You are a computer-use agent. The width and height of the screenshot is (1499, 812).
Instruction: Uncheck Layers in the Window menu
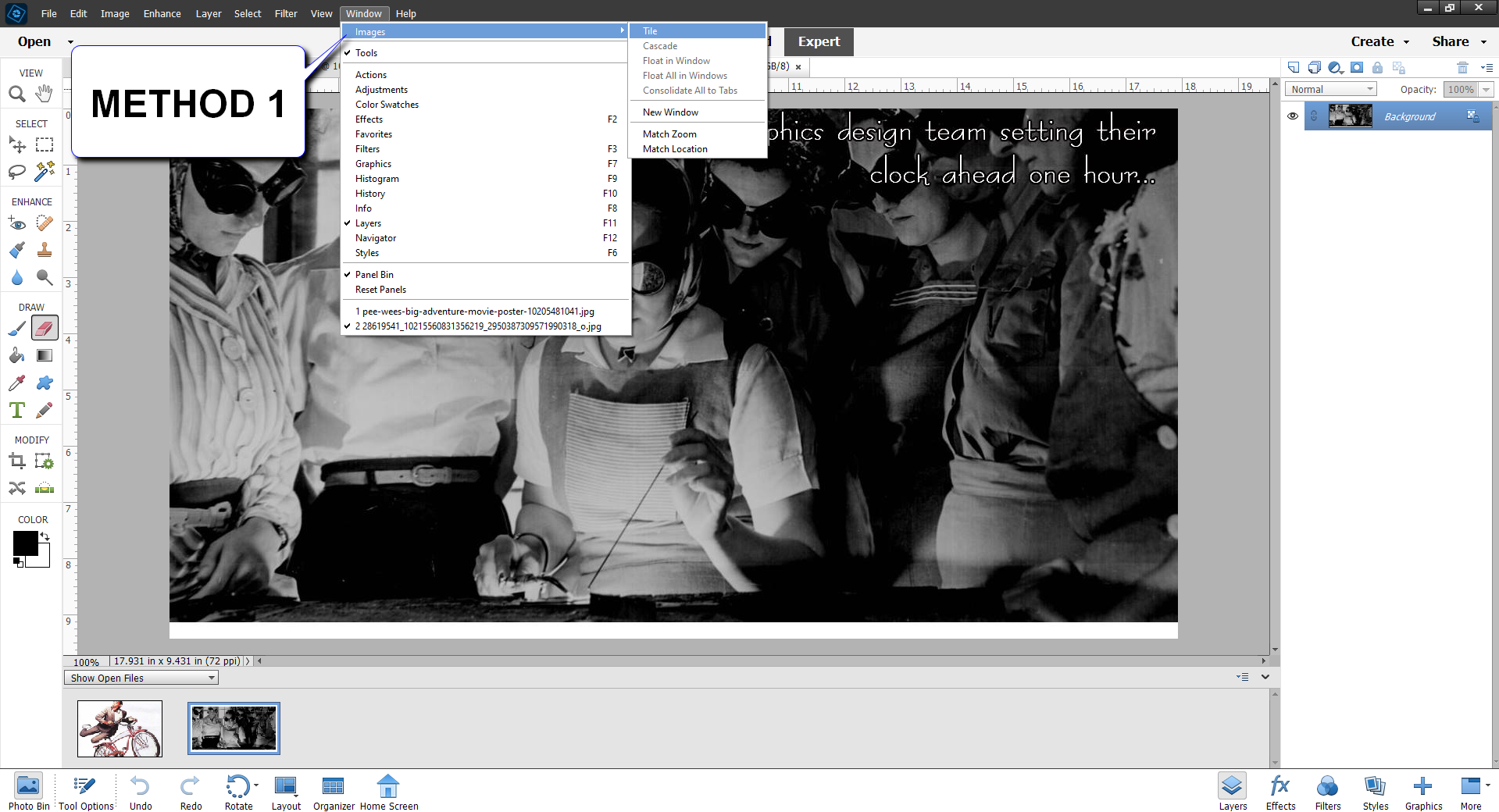tap(368, 223)
